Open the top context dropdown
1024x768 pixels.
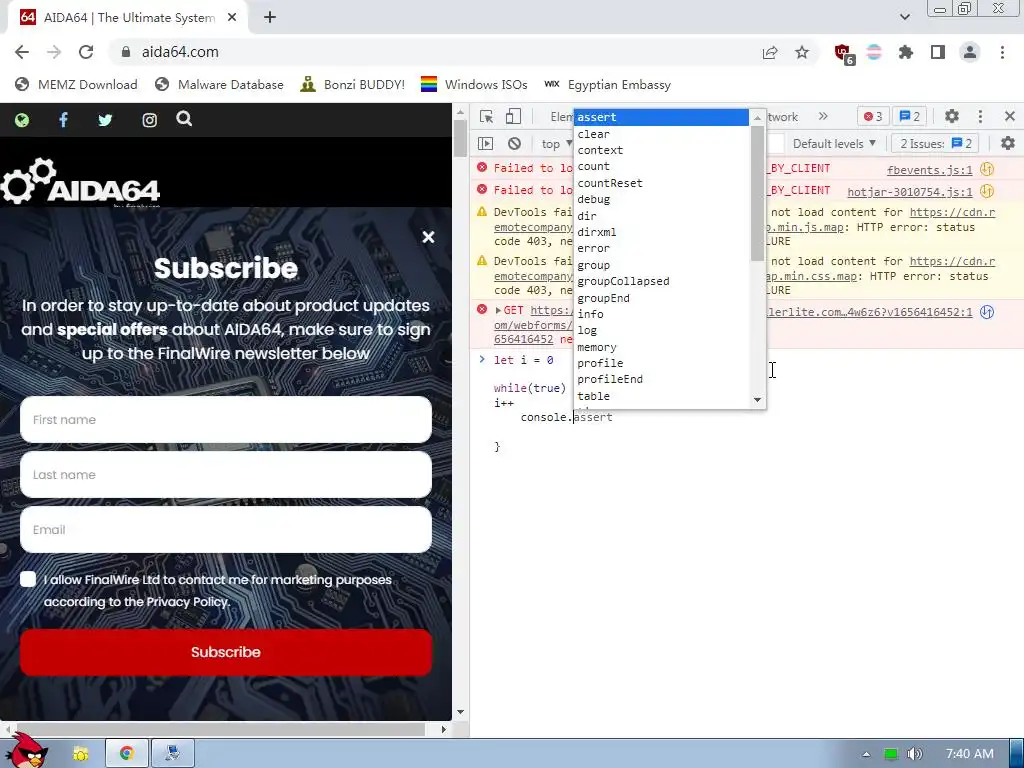(556, 144)
